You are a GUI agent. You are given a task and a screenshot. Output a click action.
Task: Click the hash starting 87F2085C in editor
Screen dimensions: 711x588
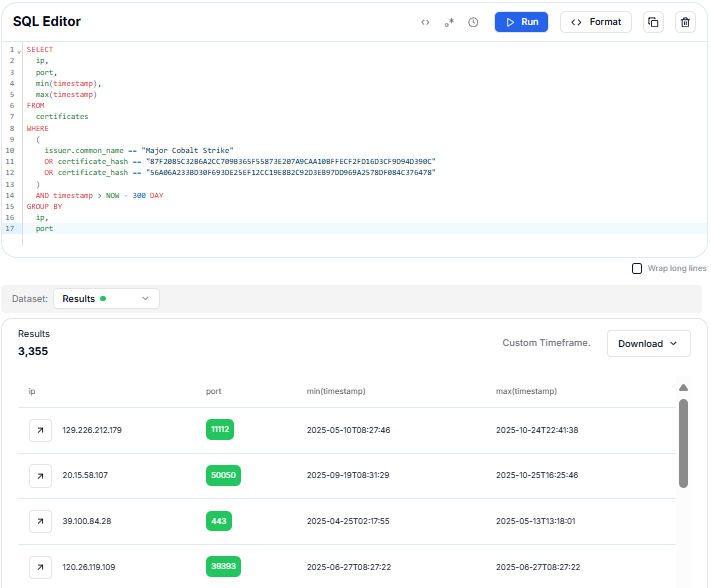coord(291,161)
